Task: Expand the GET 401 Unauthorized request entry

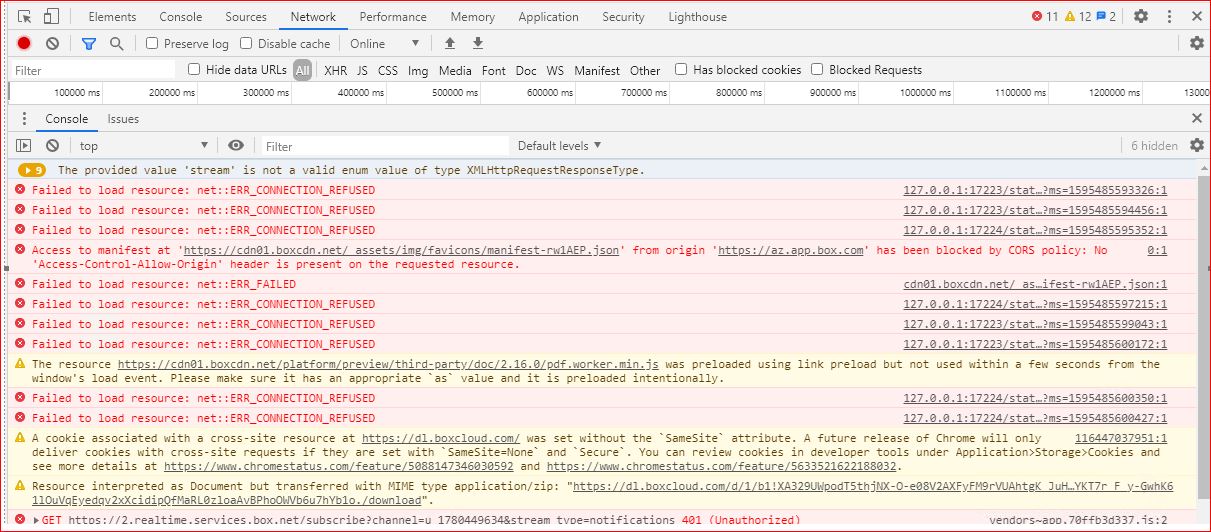Action: (x=38, y=520)
